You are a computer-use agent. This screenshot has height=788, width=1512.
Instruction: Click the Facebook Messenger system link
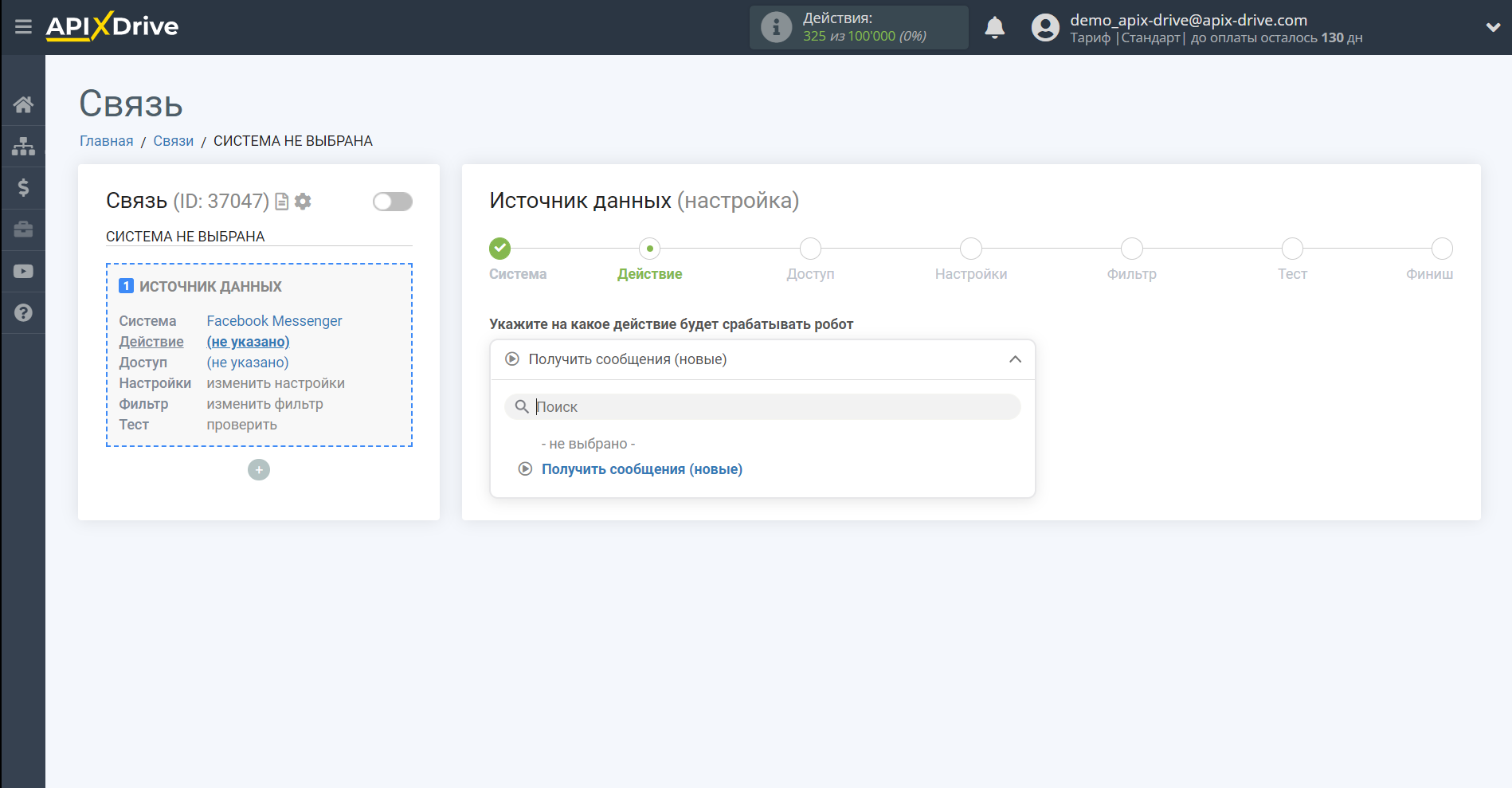point(274,321)
